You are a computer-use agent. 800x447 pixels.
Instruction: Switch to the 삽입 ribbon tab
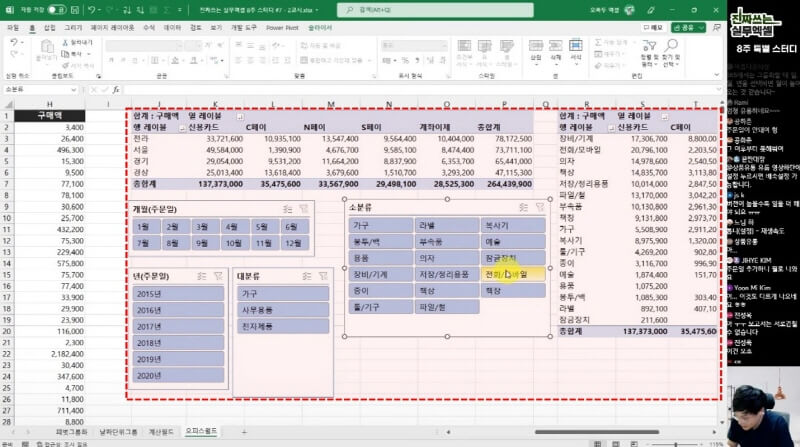click(x=49, y=28)
